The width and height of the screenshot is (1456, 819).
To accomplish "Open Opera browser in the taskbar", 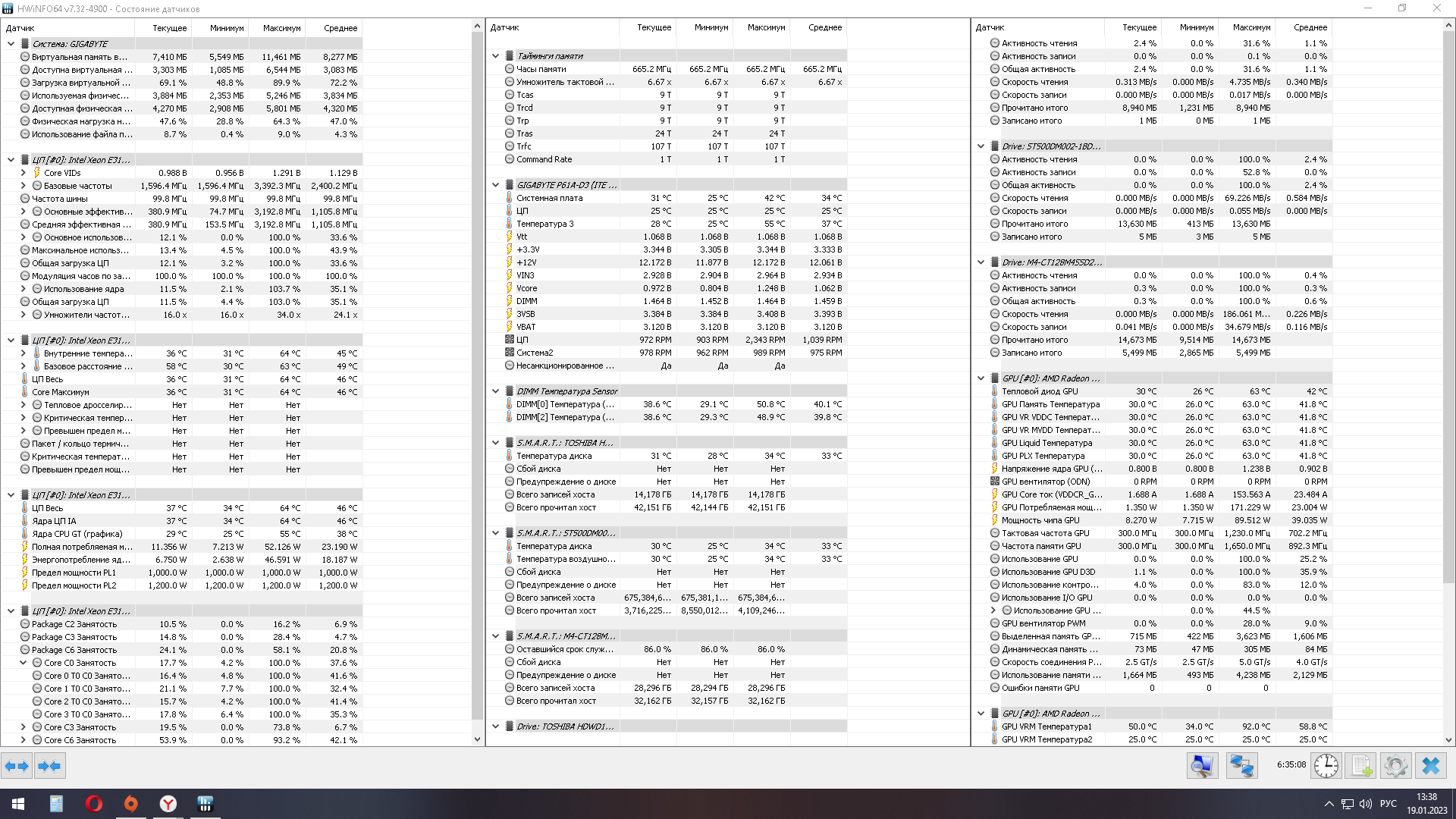I will click(94, 804).
